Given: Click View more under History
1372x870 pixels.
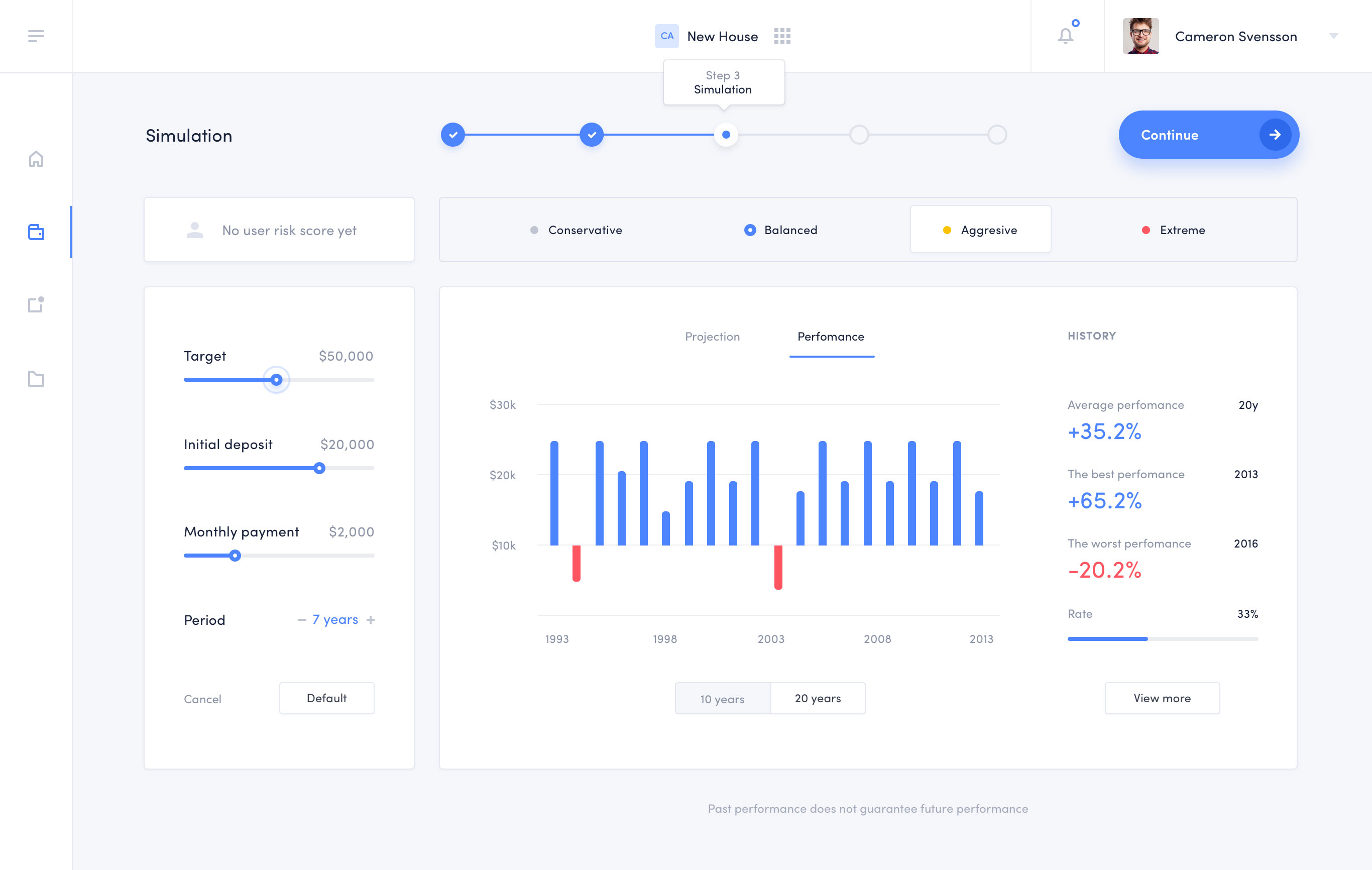Looking at the screenshot, I should click(x=1162, y=698).
